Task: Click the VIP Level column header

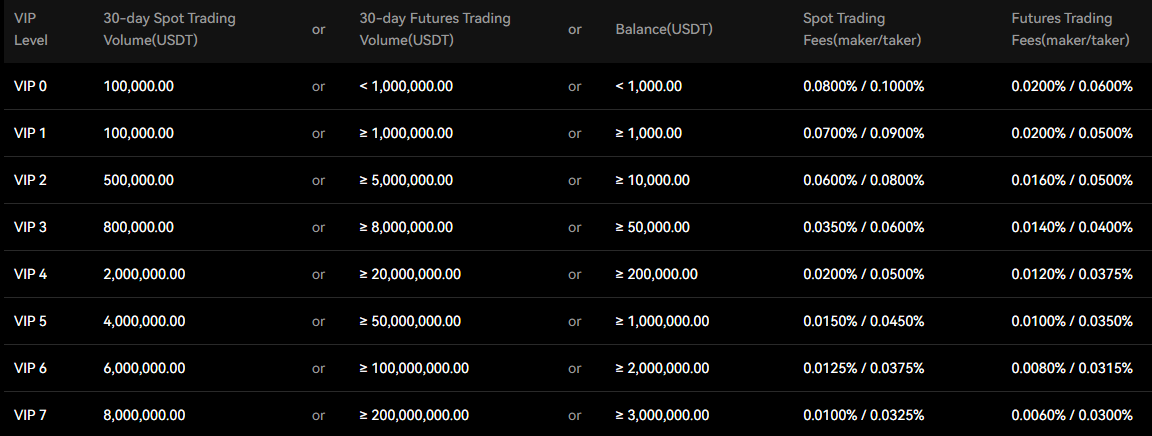Action: [x=31, y=29]
